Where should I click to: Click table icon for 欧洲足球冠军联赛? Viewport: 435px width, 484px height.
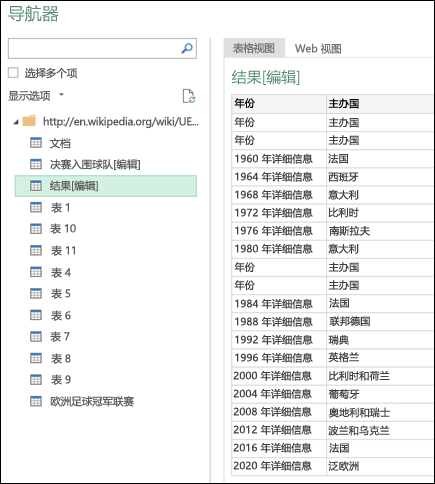36,401
